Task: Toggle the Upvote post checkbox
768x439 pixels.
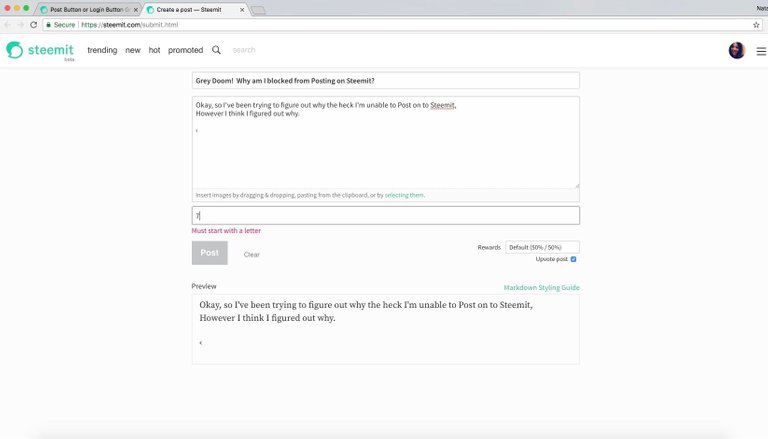Action: pyautogui.click(x=574, y=259)
